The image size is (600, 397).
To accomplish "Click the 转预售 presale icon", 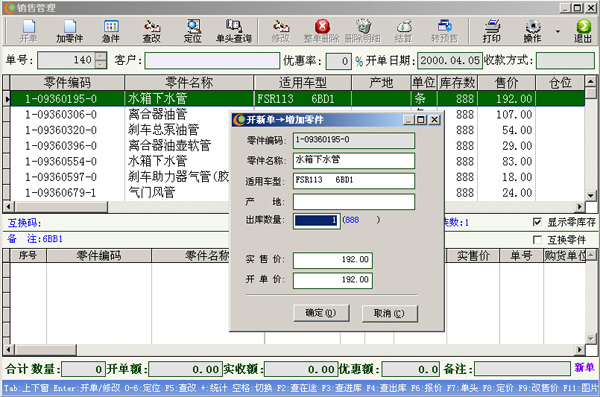I will pyautogui.click(x=445, y=31).
